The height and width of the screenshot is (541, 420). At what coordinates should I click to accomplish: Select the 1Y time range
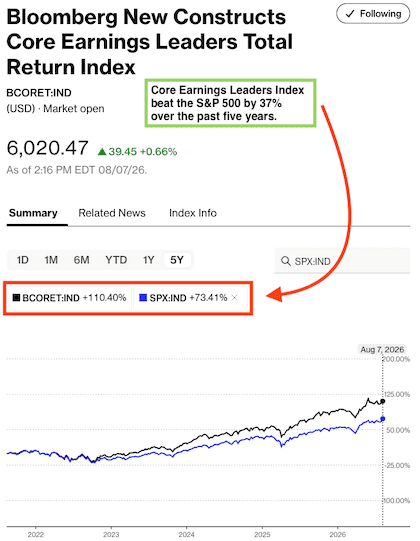click(x=148, y=260)
